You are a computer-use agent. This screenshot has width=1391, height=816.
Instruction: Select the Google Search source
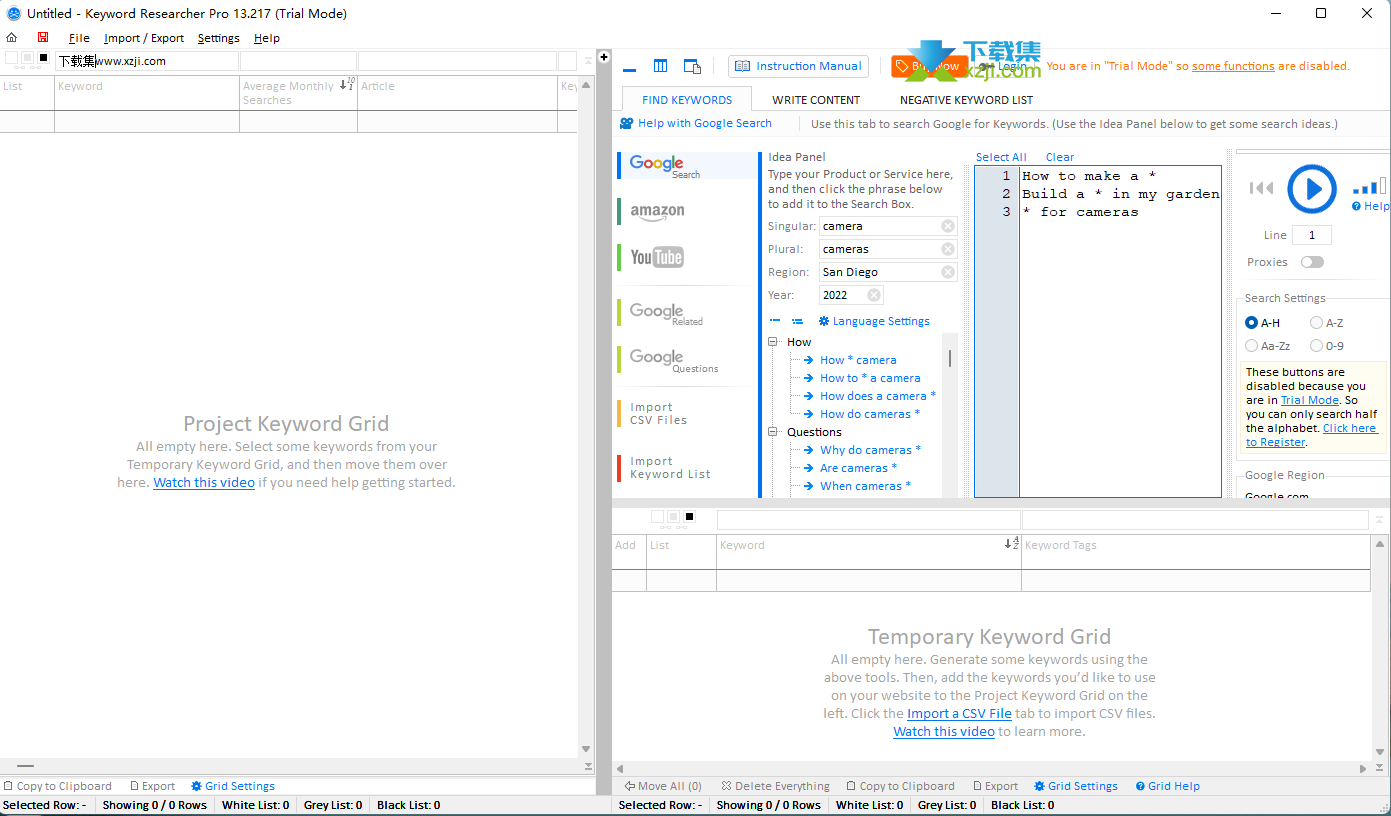(x=688, y=165)
